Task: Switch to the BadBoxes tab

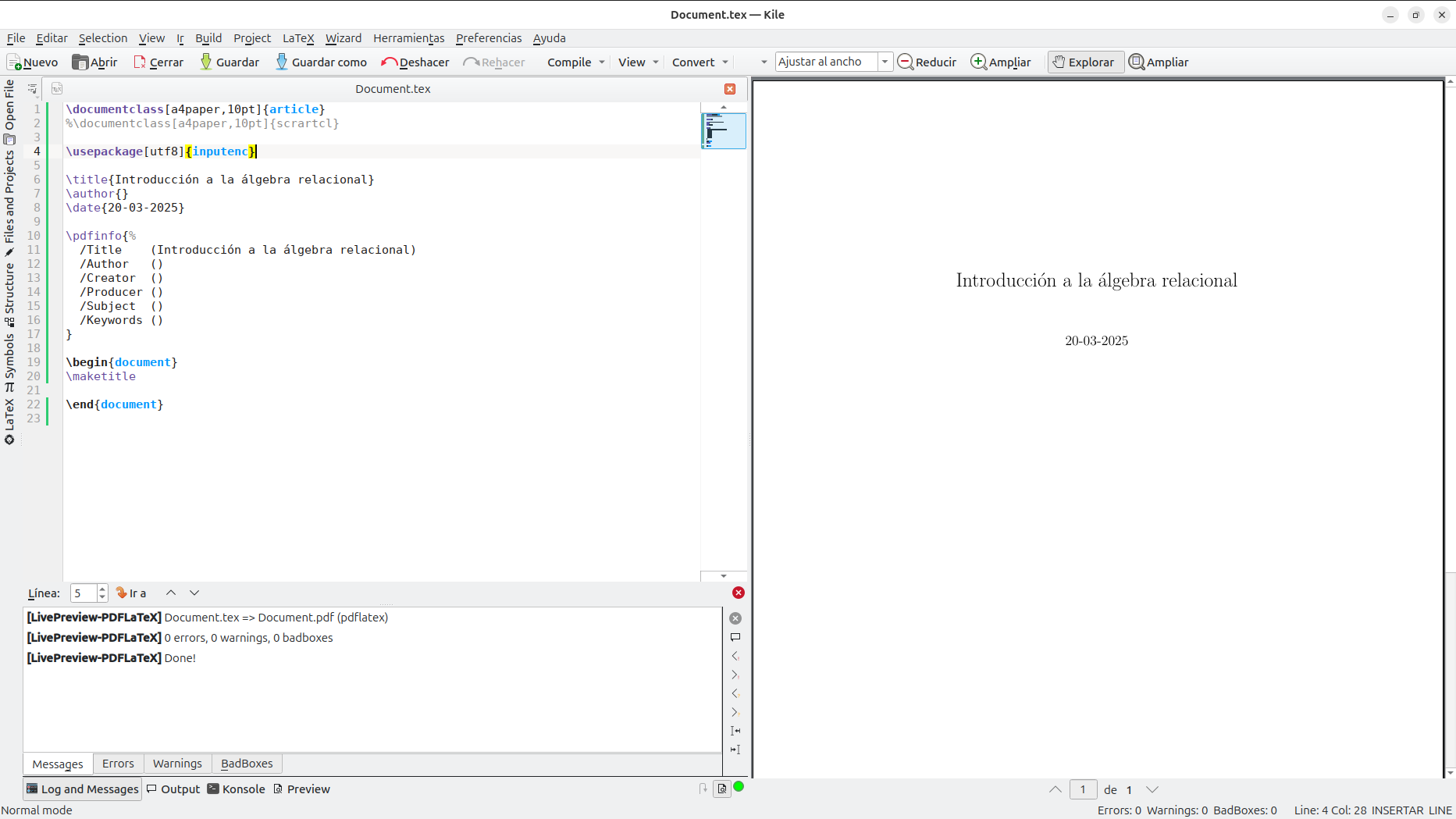Action: point(247,764)
